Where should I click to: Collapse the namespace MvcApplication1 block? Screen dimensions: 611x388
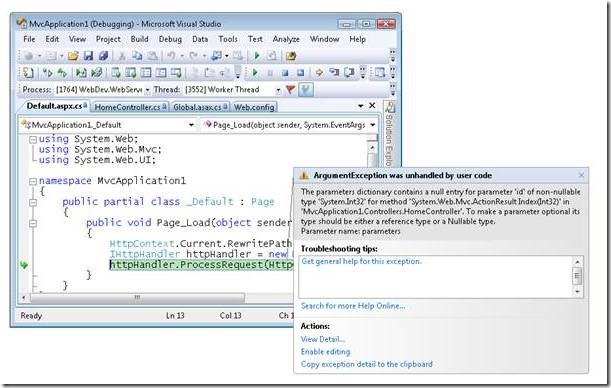click(x=33, y=182)
